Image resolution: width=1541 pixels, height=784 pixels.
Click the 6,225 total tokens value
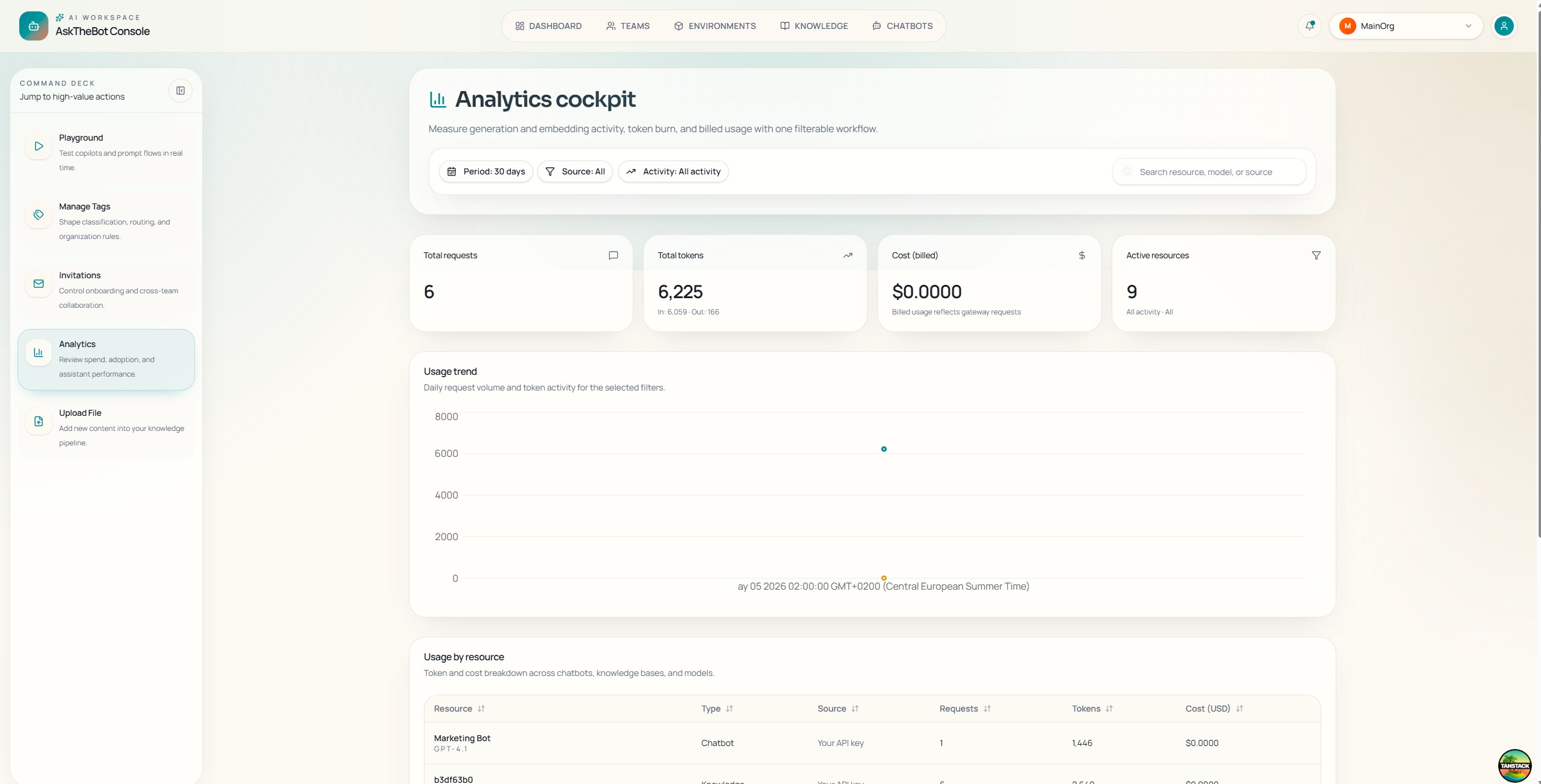(680, 292)
